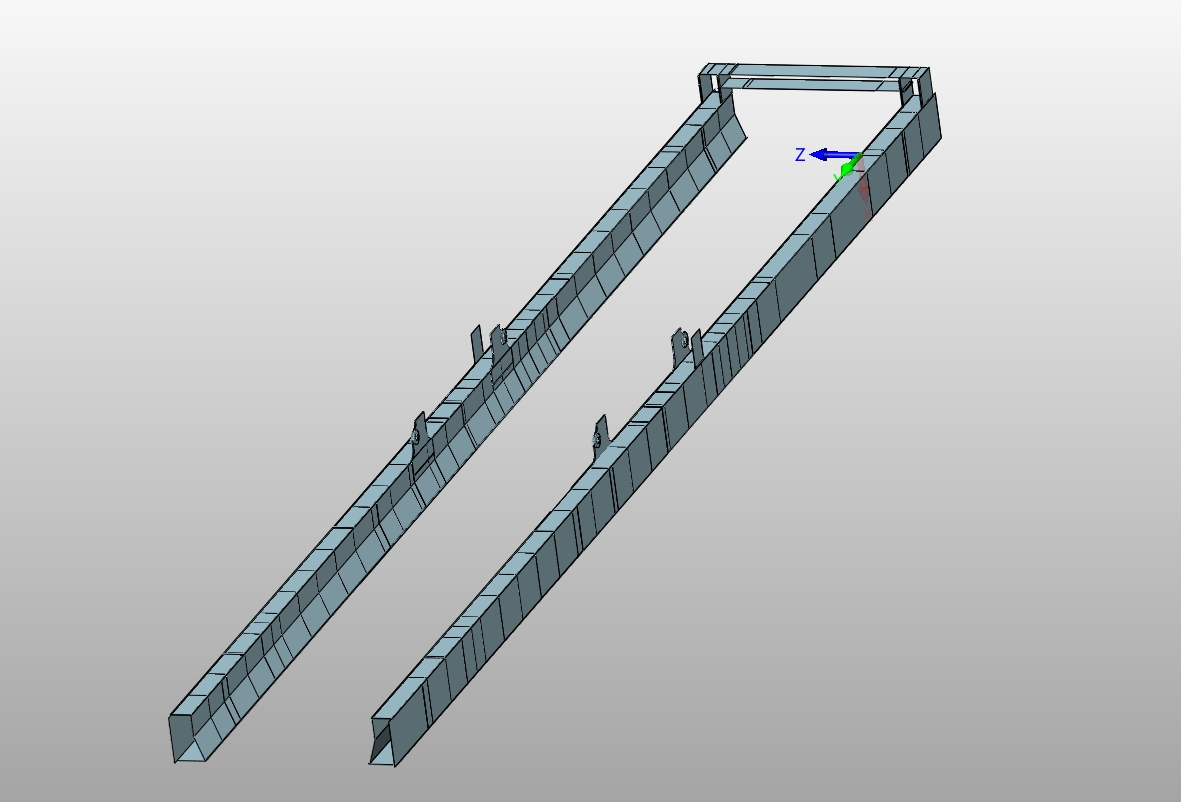Viewport: 1181px width, 802px height.
Task: Click the blue Z axis label
Action: (x=800, y=155)
